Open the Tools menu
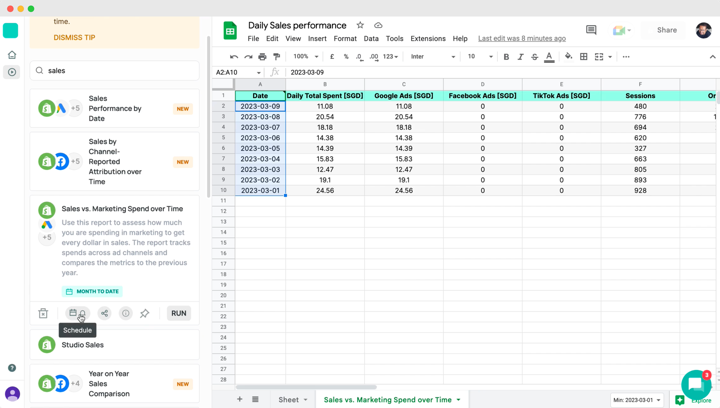The image size is (720, 408). click(x=394, y=39)
